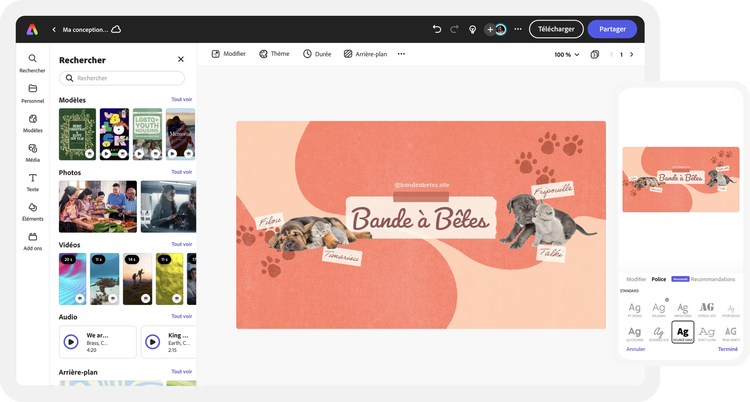Open the user profile avatar
Image resolution: width=750 pixels, height=402 pixels.
(500, 29)
